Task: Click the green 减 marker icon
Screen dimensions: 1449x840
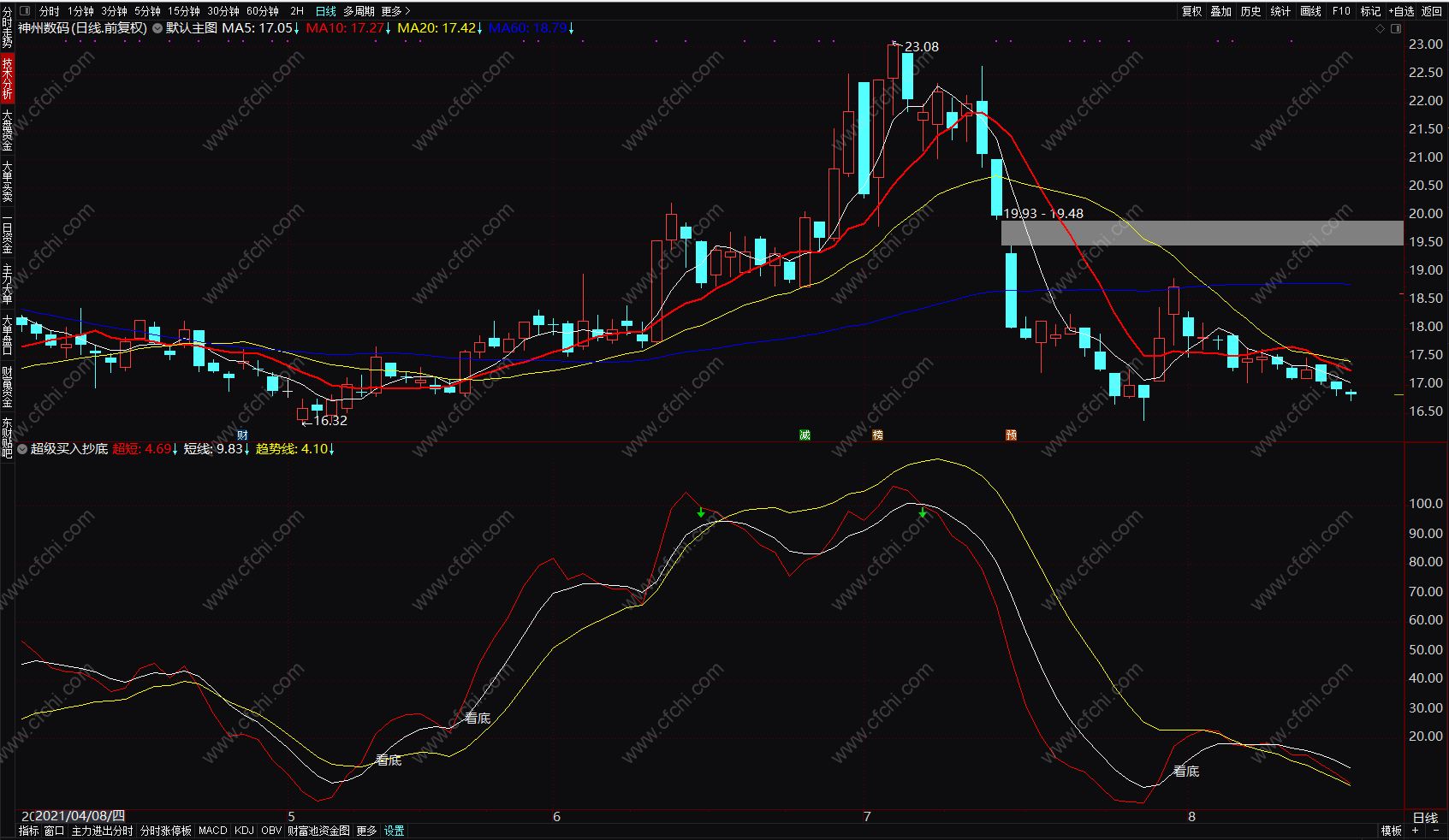Action: click(805, 435)
